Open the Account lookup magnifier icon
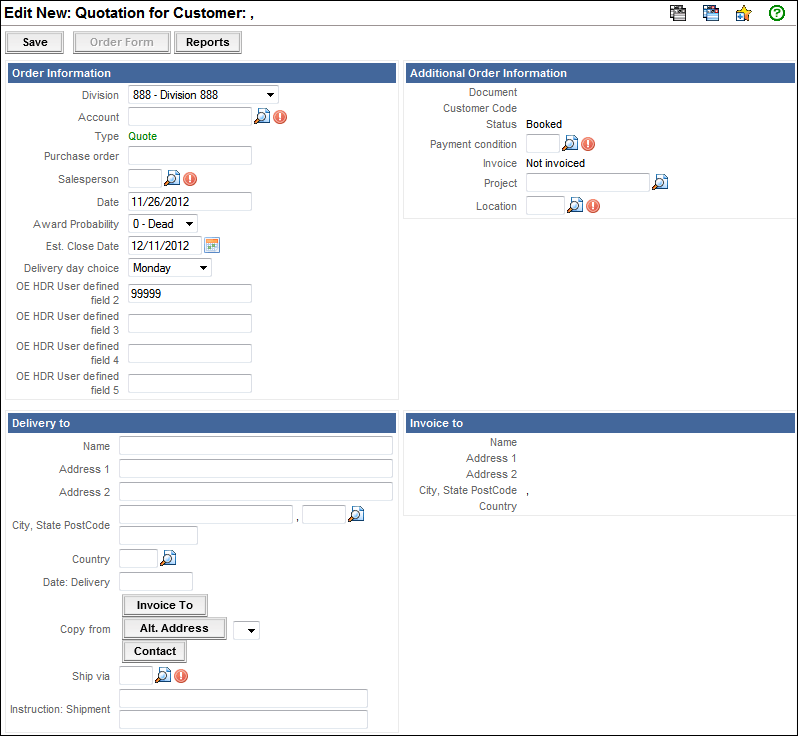The height and width of the screenshot is (736, 798). click(262, 117)
